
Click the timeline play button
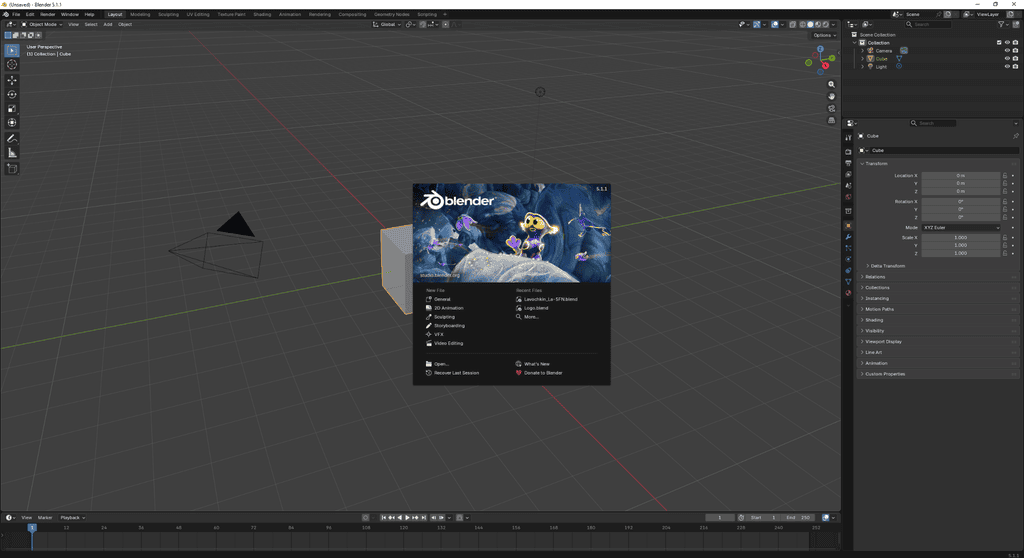[408, 517]
